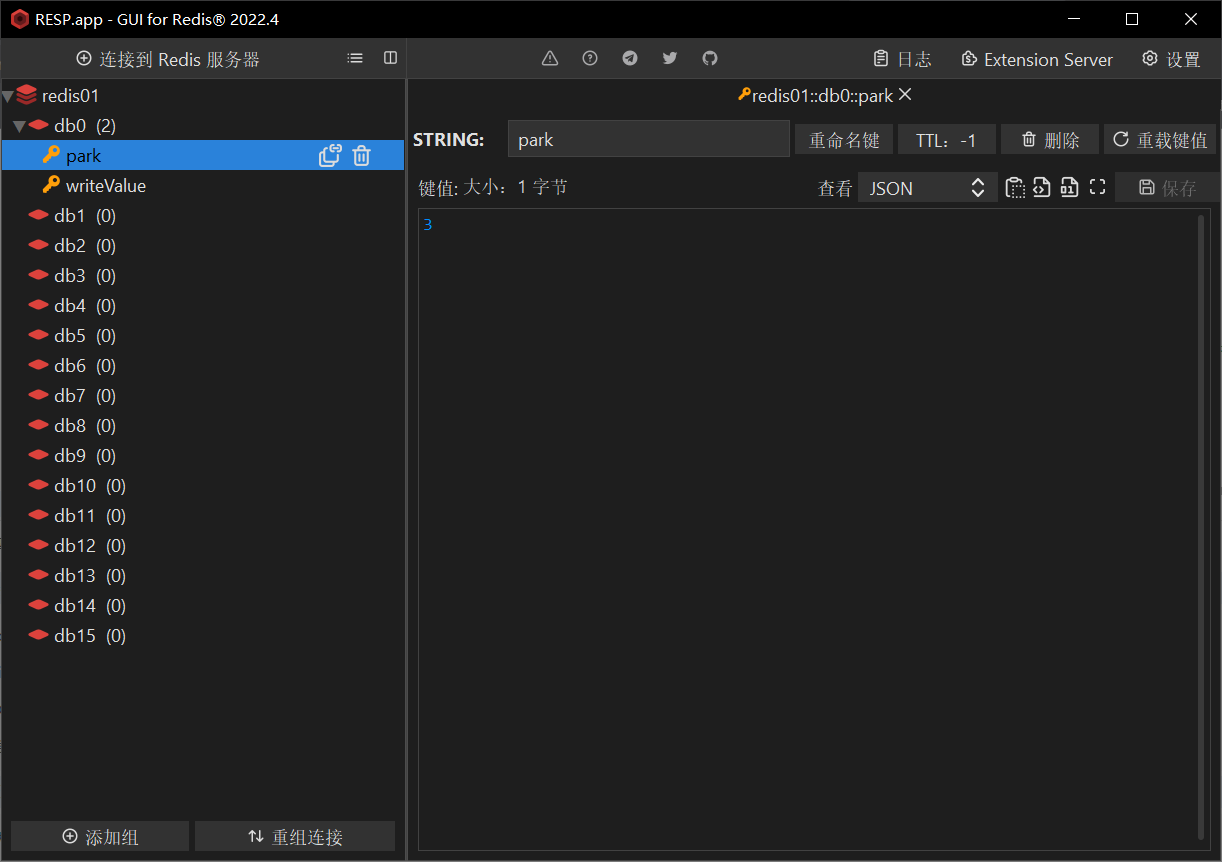This screenshot has width=1222, height=862.
Task: Select database db8 (0)
Action: [x=203, y=425]
